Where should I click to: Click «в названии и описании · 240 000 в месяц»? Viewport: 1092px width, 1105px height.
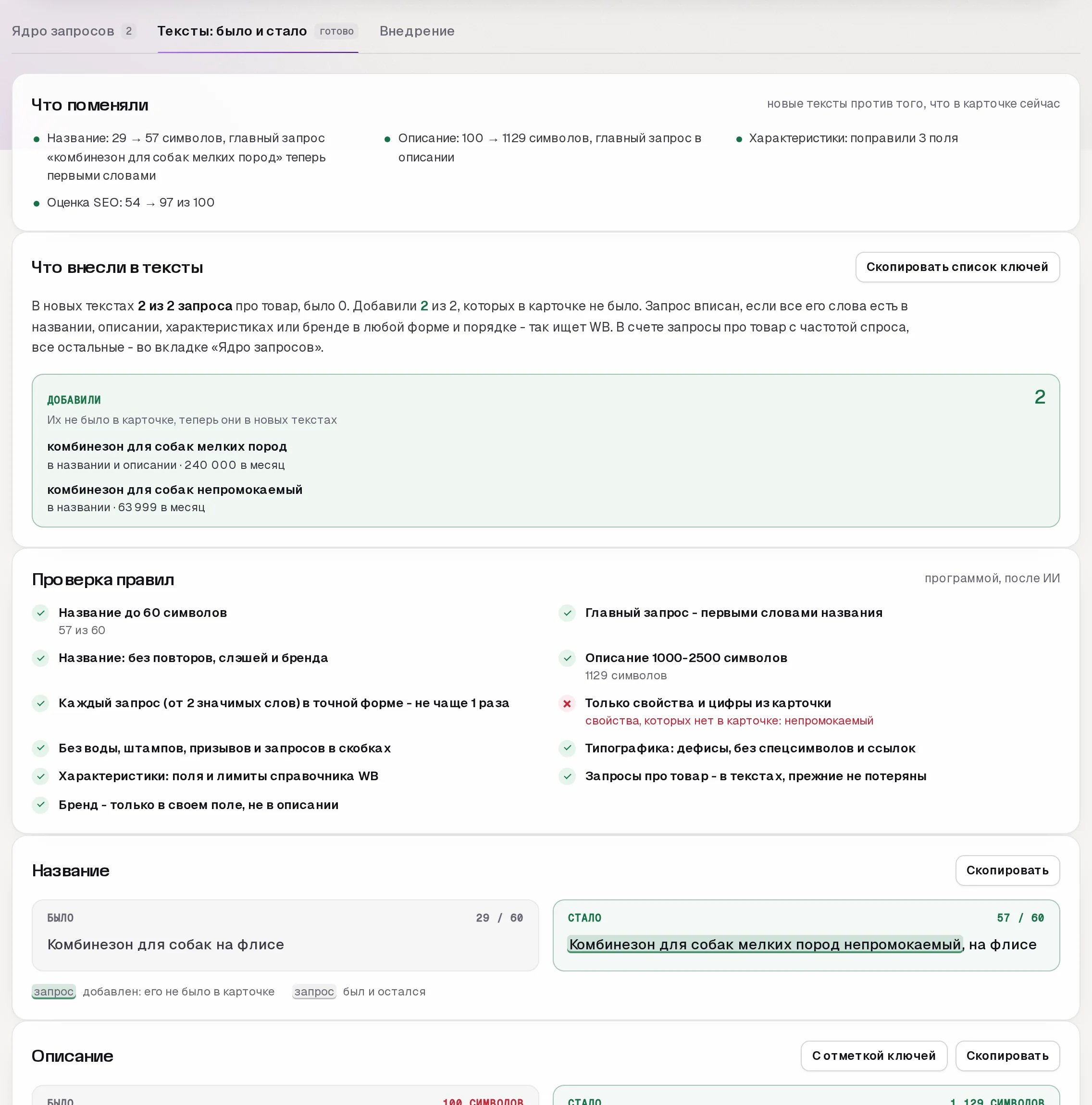(x=166, y=466)
